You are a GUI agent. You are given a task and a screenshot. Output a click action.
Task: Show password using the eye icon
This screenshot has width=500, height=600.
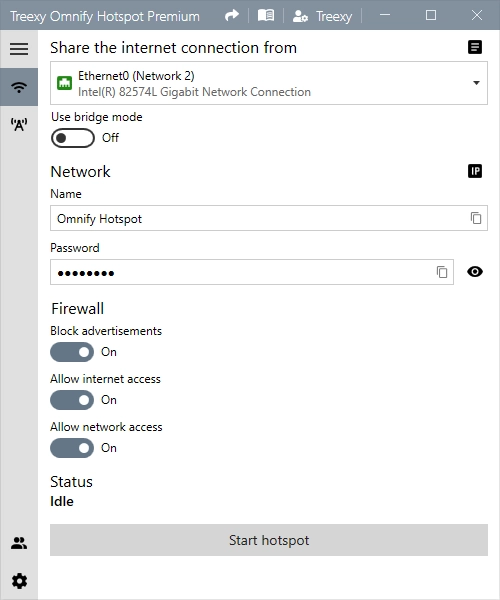[x=475, y=272]
